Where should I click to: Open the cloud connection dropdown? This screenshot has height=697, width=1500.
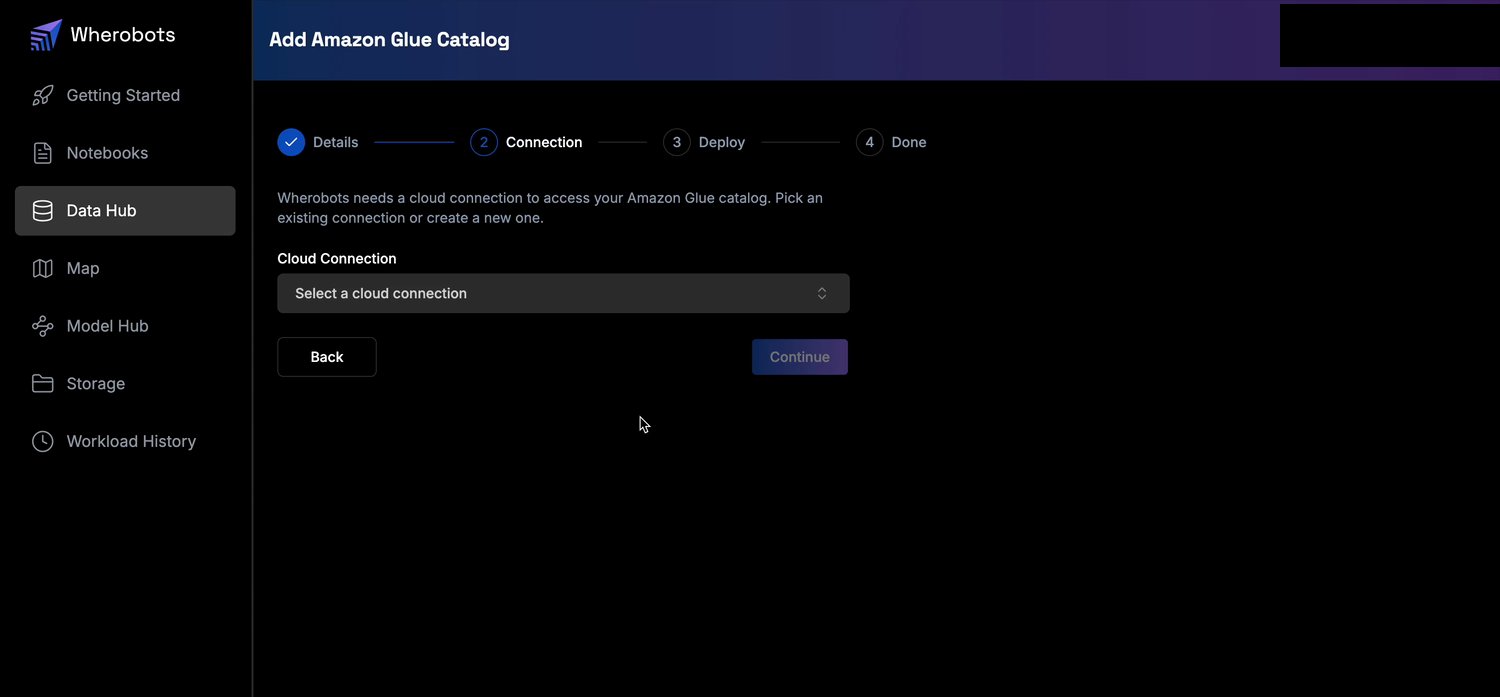(563, 293)
